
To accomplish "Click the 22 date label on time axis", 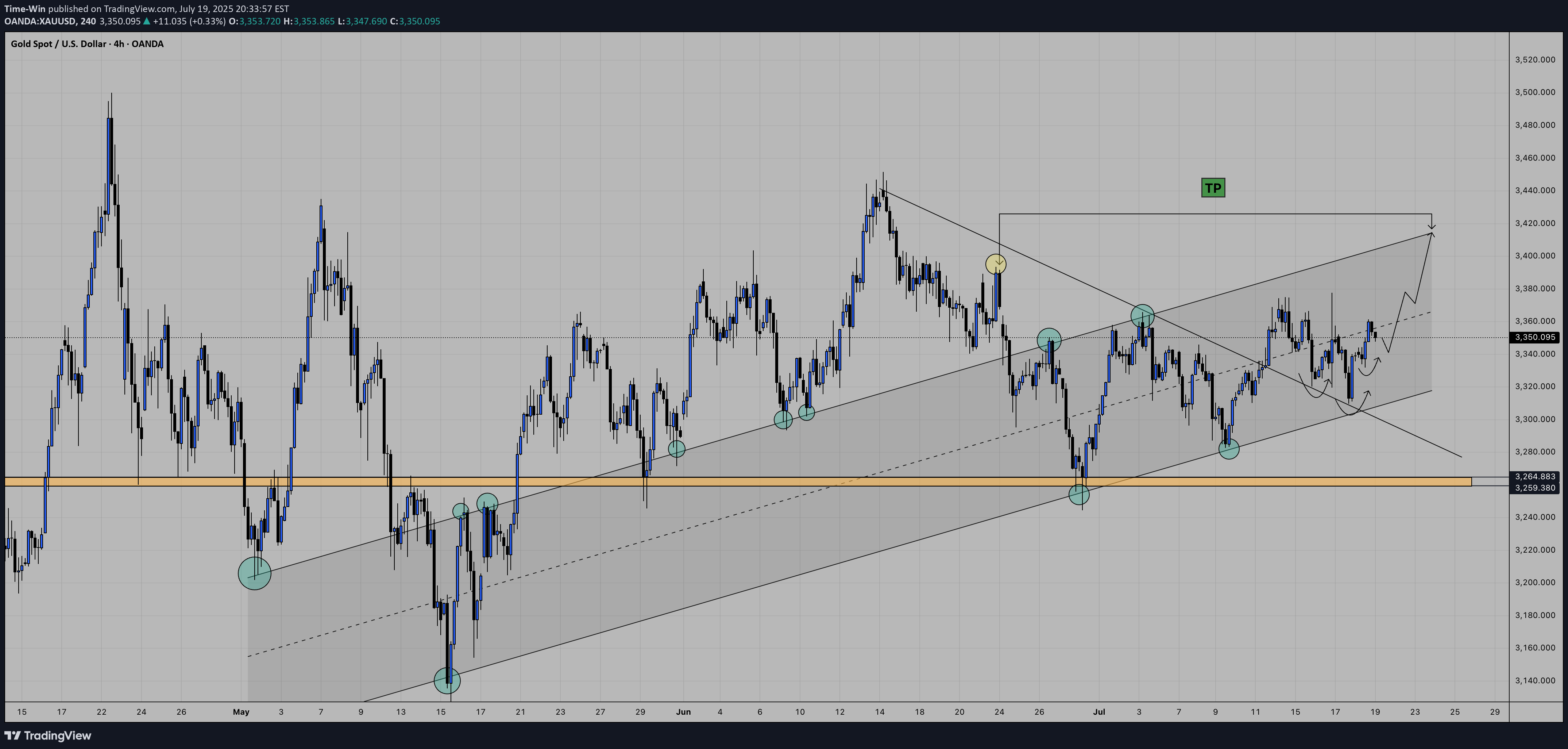I will [x=101, y=712].
